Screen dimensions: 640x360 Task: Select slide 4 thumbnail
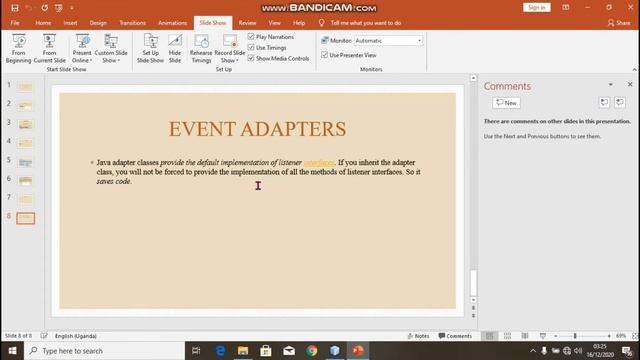click(x=25, y=143)
